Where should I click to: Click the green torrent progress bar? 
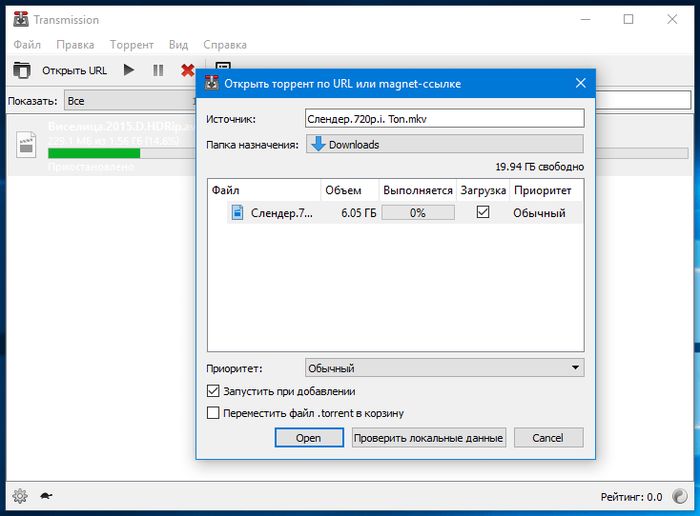pyautogui.click(x=94, y=153)
